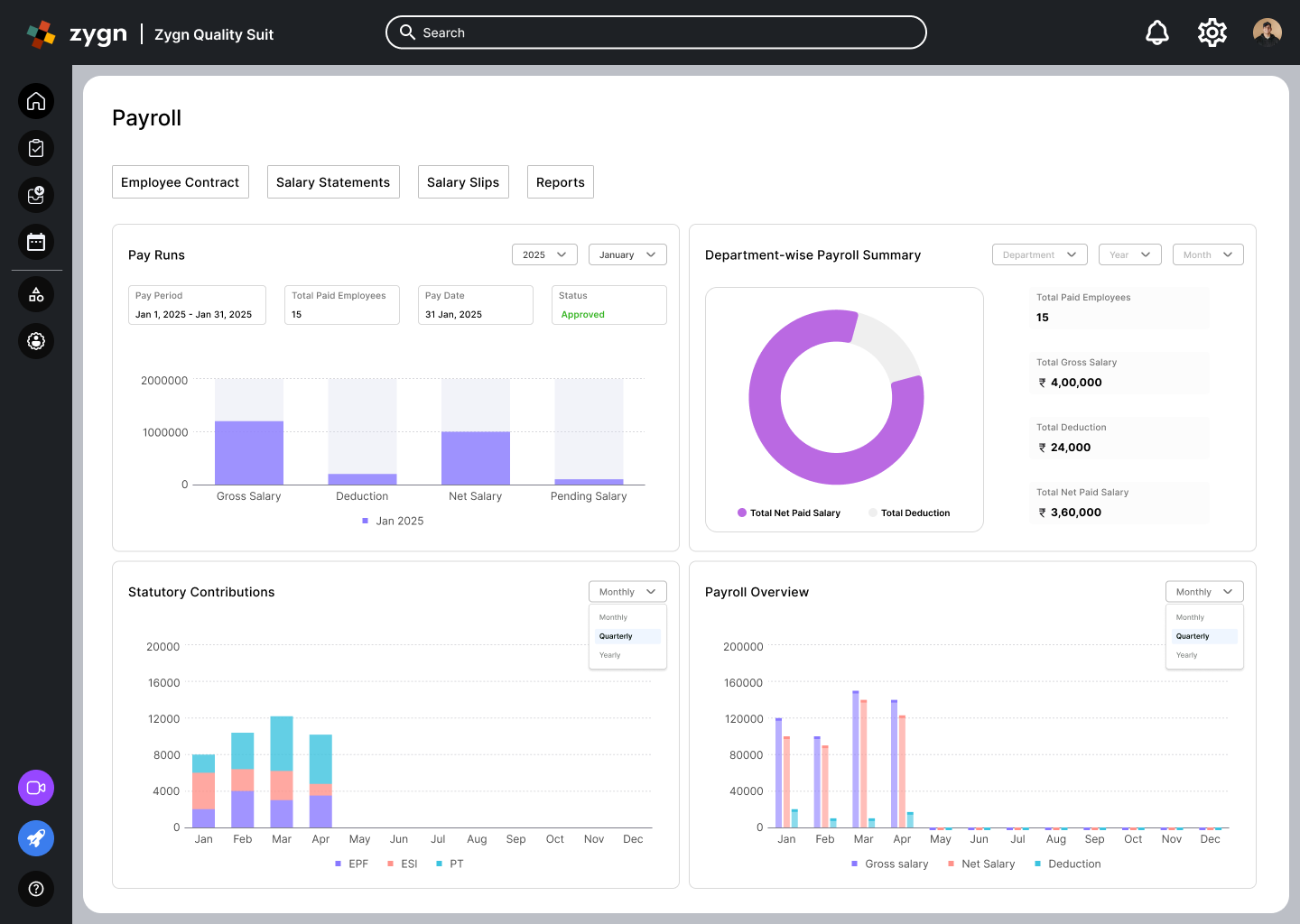Toggle Total Deduction legend on donut chart
Viewport: 1300px width, 924px height.
(909, 513)
